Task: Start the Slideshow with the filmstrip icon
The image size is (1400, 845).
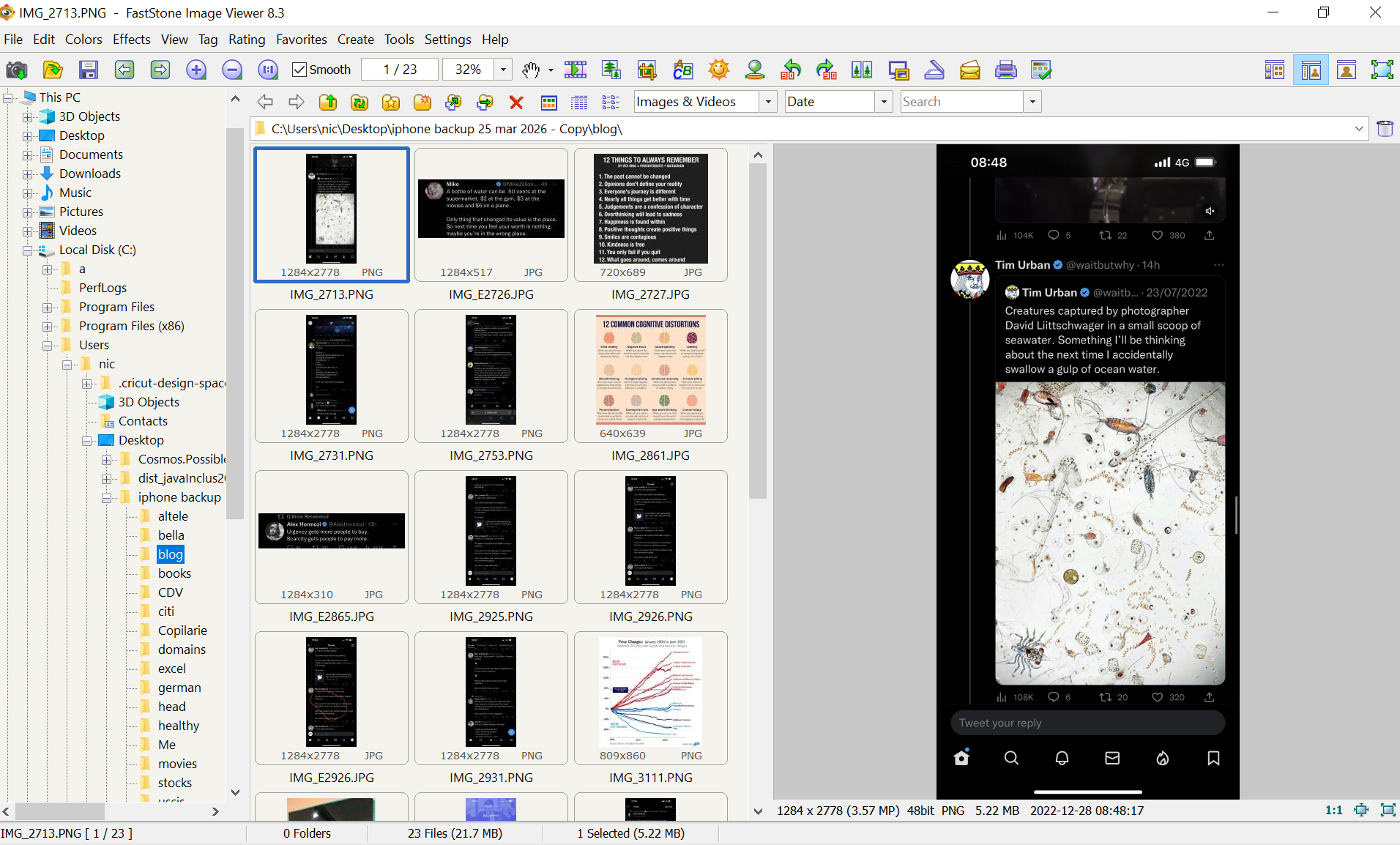Action: tap(576, 70)
